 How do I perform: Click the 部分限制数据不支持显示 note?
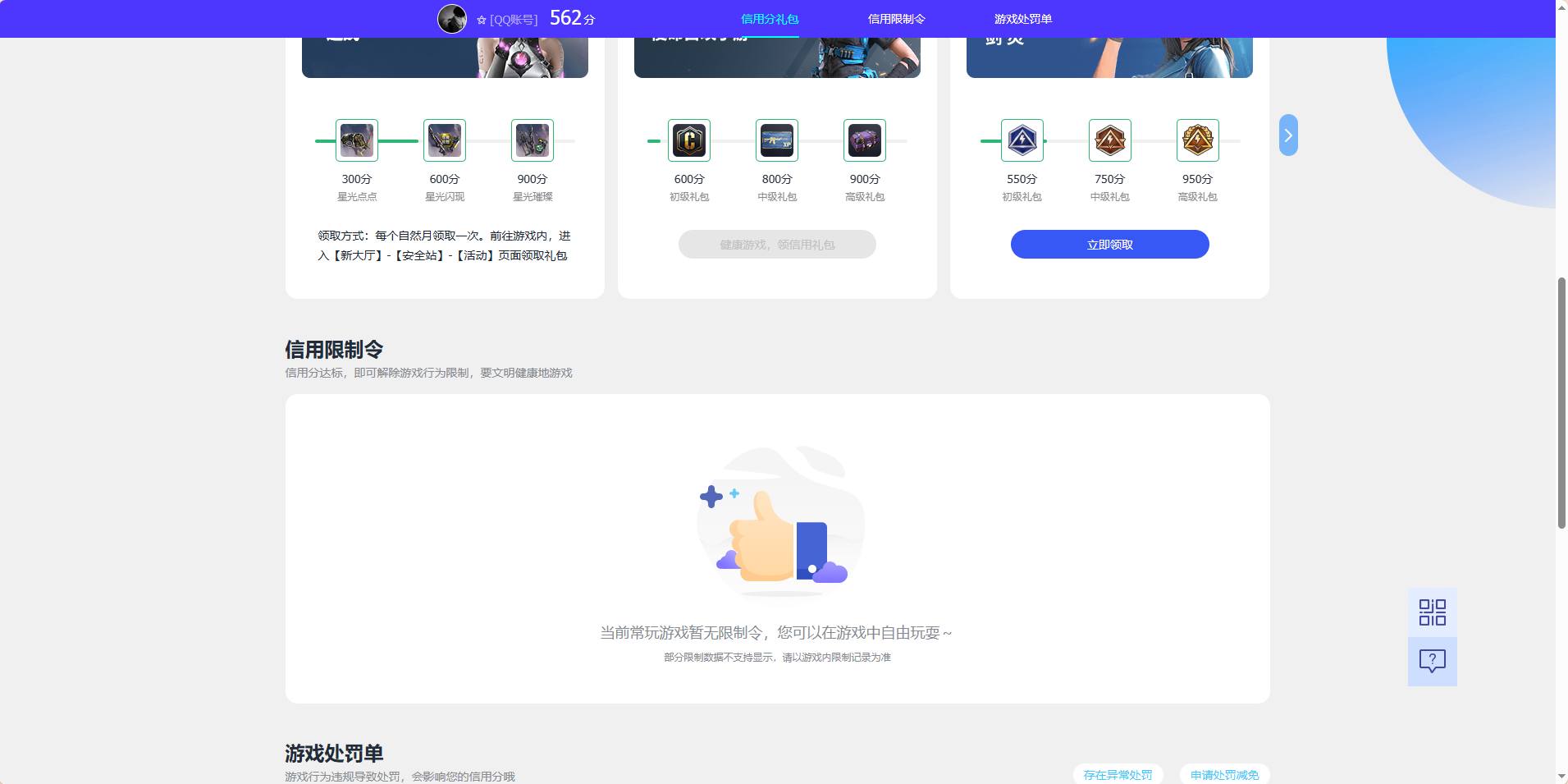pos(777,658)
